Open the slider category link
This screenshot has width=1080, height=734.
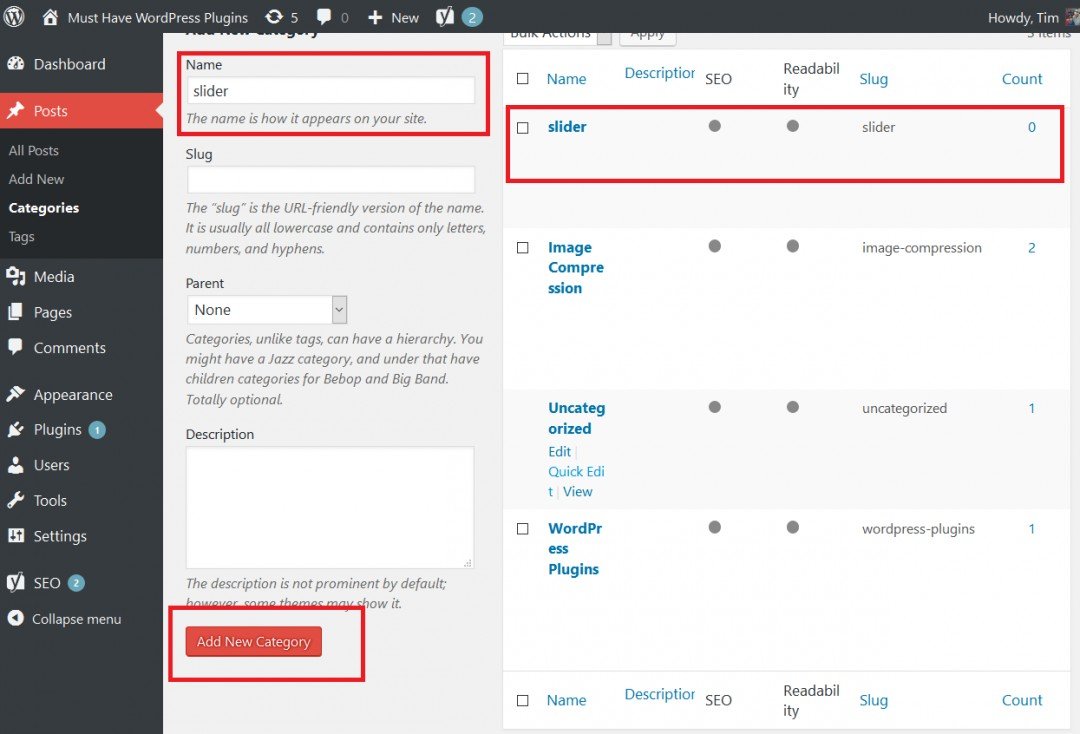(x=567, y=127)
